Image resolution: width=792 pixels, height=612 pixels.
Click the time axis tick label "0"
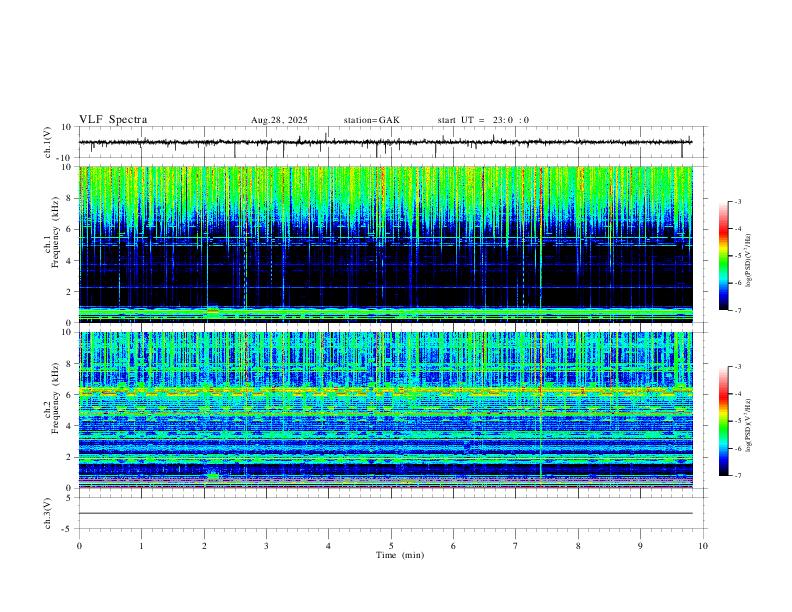(79, 546)
